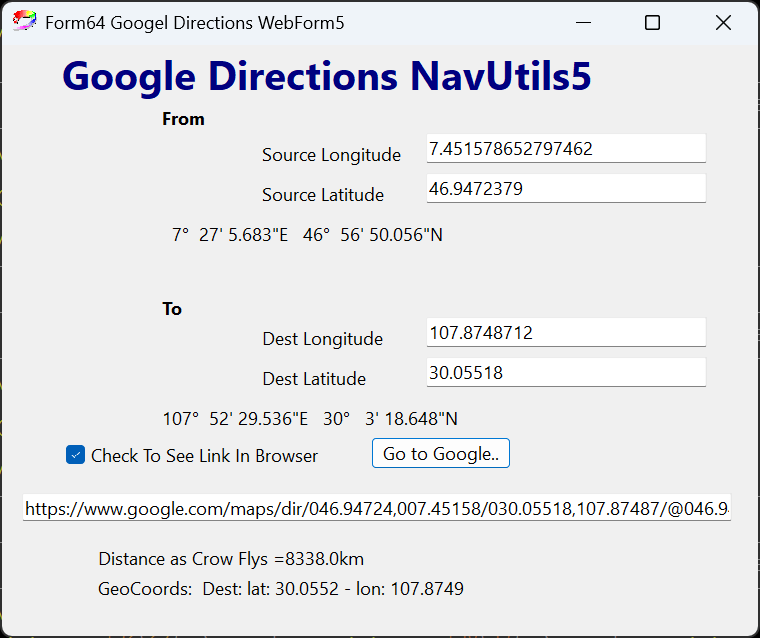
Task: Click into the Source Latitude text box
Action: click(x=565, y=189)
